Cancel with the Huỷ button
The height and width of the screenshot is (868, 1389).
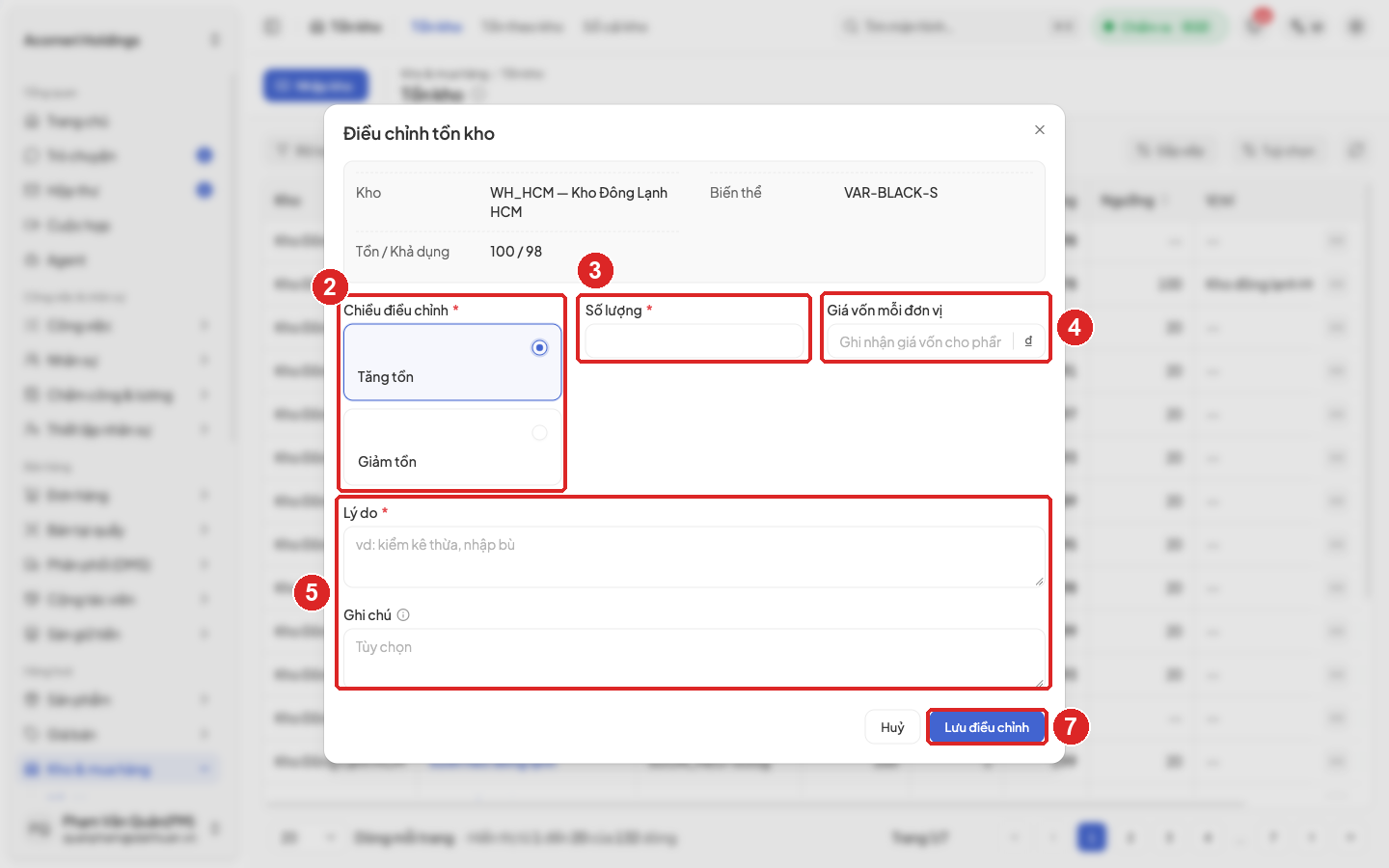pos(892,727)
